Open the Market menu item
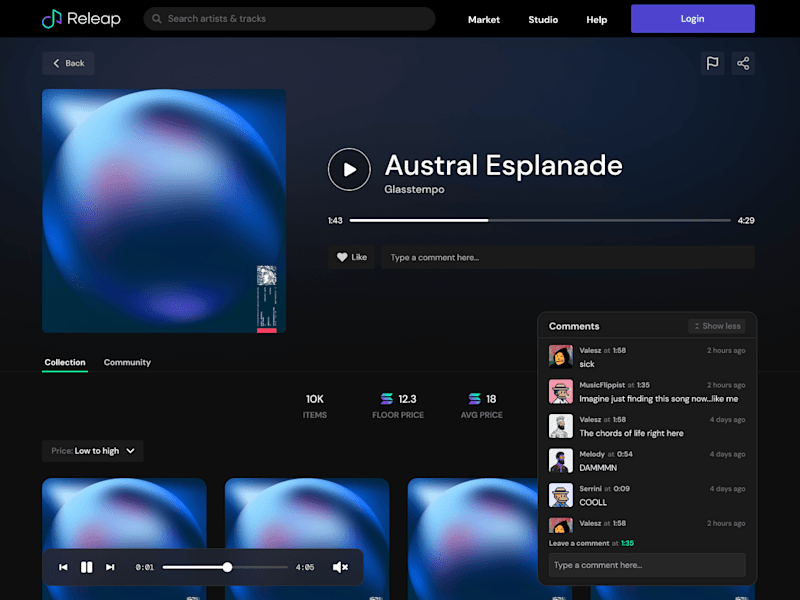Image resolution: width=800 pixels, height=600 pixels. pos(484,19)
